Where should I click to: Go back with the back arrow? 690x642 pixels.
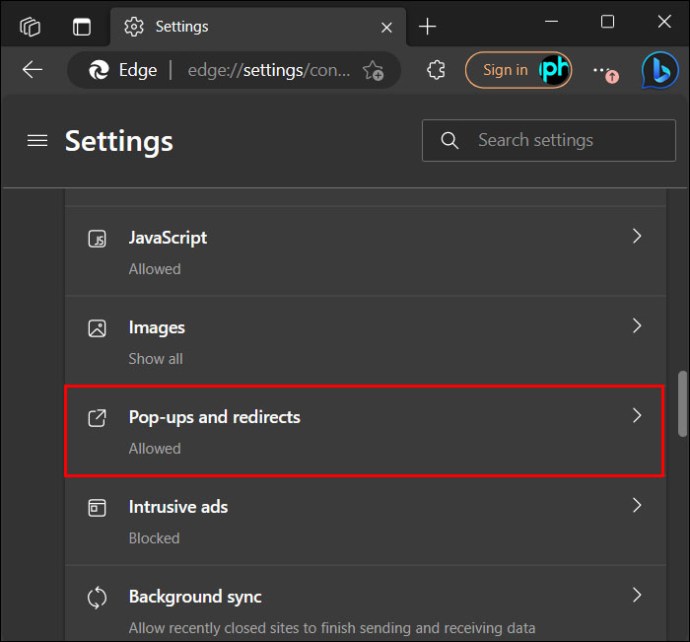(x=32, y=70)
